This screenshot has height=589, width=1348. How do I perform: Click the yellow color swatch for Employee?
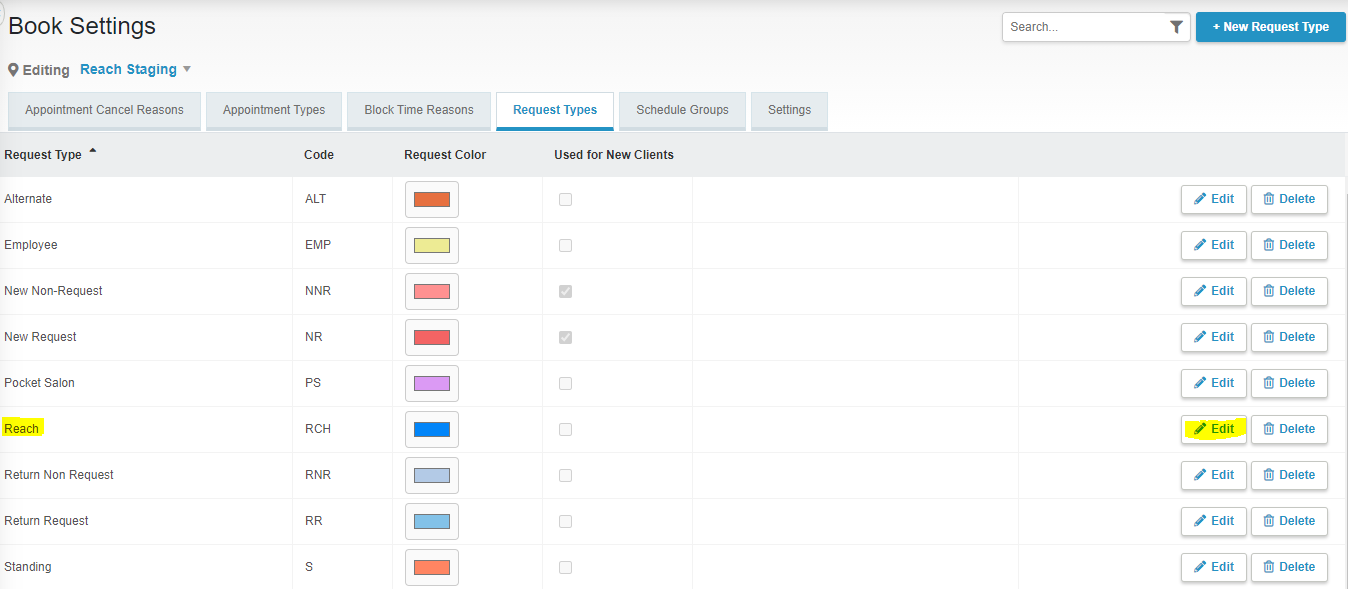tap(432, 245)
